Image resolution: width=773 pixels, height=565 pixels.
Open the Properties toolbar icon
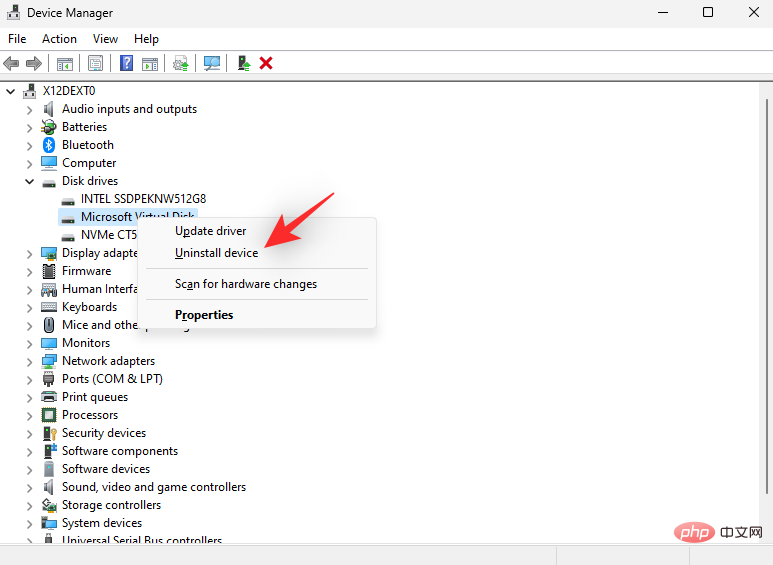point(95,63)
